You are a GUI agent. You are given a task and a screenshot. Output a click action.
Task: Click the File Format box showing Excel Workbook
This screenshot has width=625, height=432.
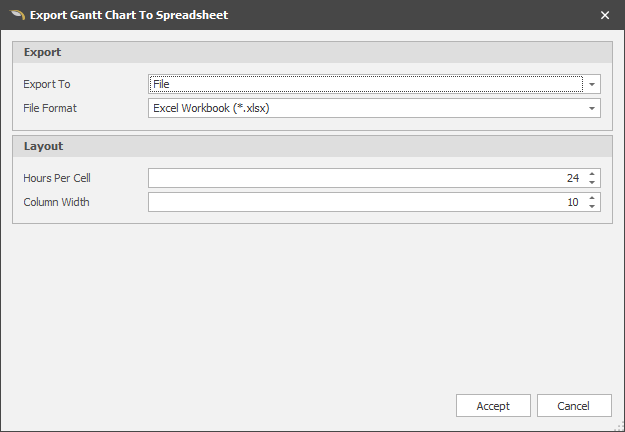click(x=365, y=108)
